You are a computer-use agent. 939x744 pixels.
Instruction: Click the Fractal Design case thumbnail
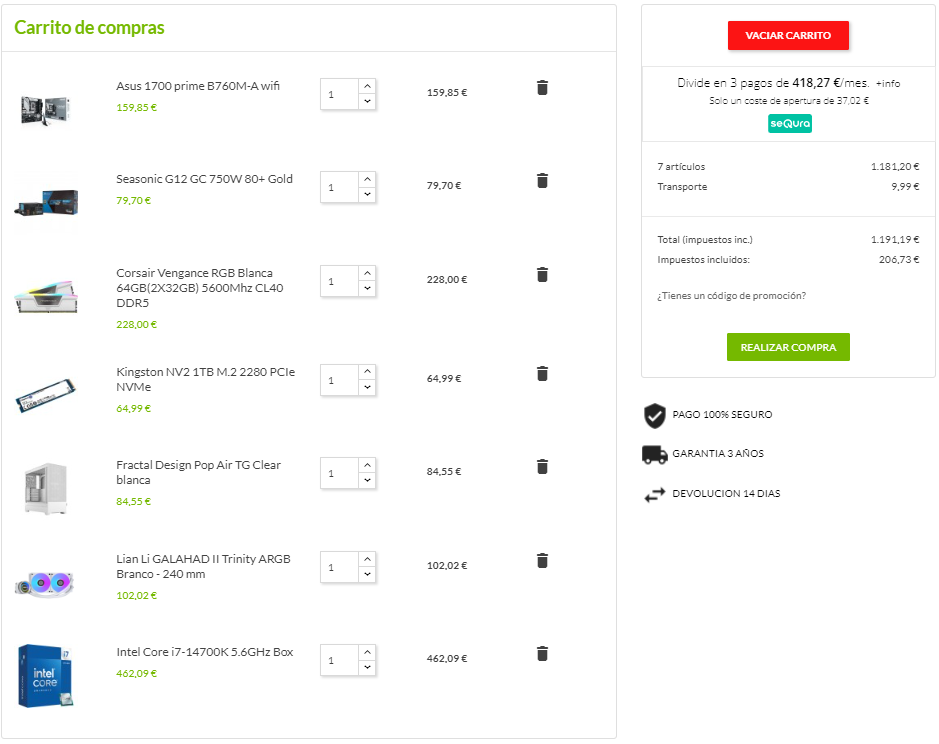pyautogui.click(x=46, y=488)
